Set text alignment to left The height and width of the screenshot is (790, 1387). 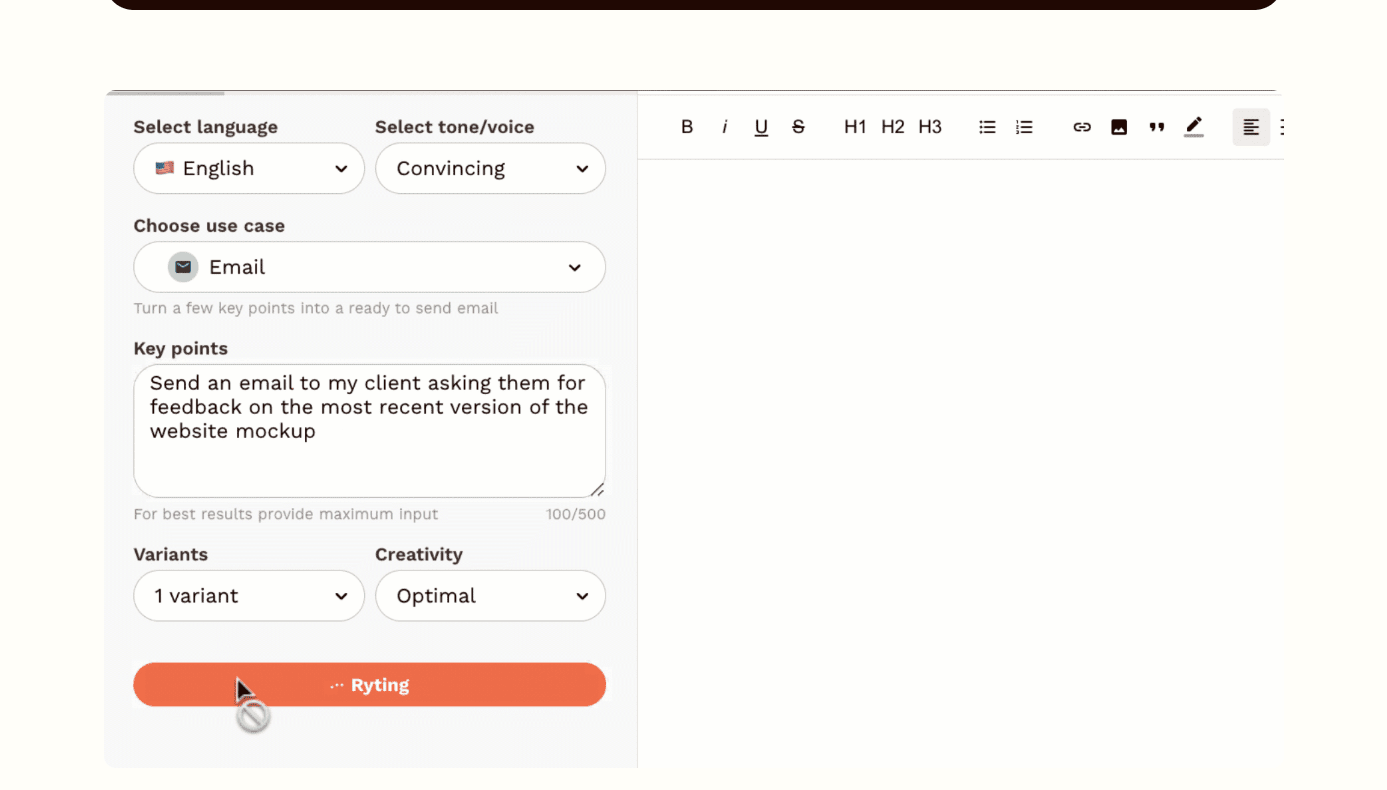point(1251,127)
